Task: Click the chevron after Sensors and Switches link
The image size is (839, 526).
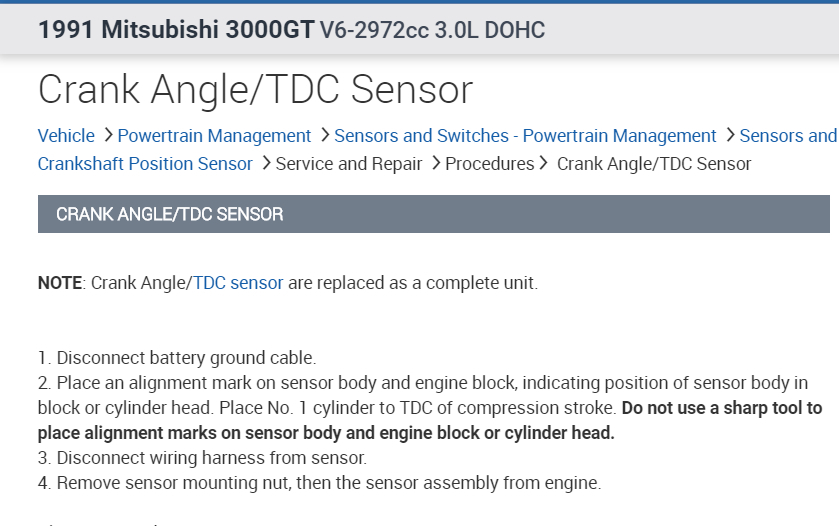Action: 729,136
